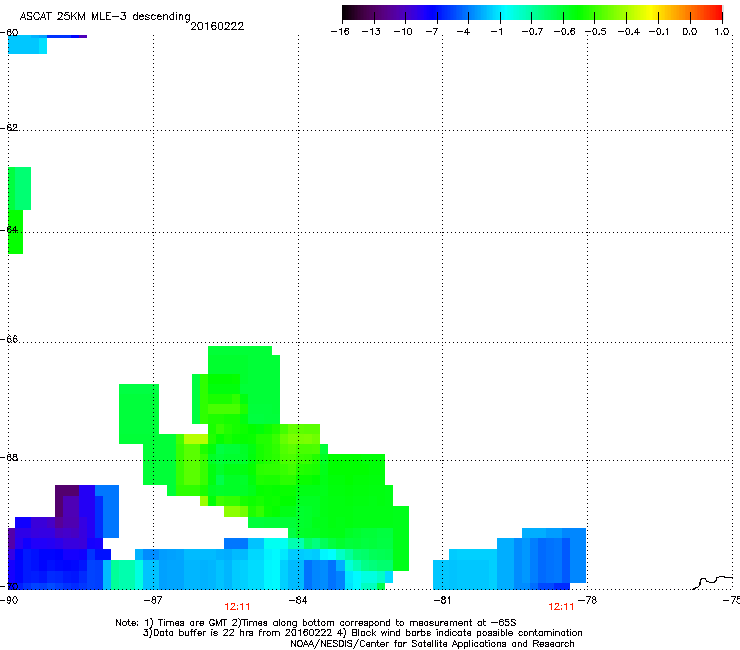The height and width of the screenshot is (650, 740).
Task: Click the -0.6 colorbar tick label
Action: point(564,32)
